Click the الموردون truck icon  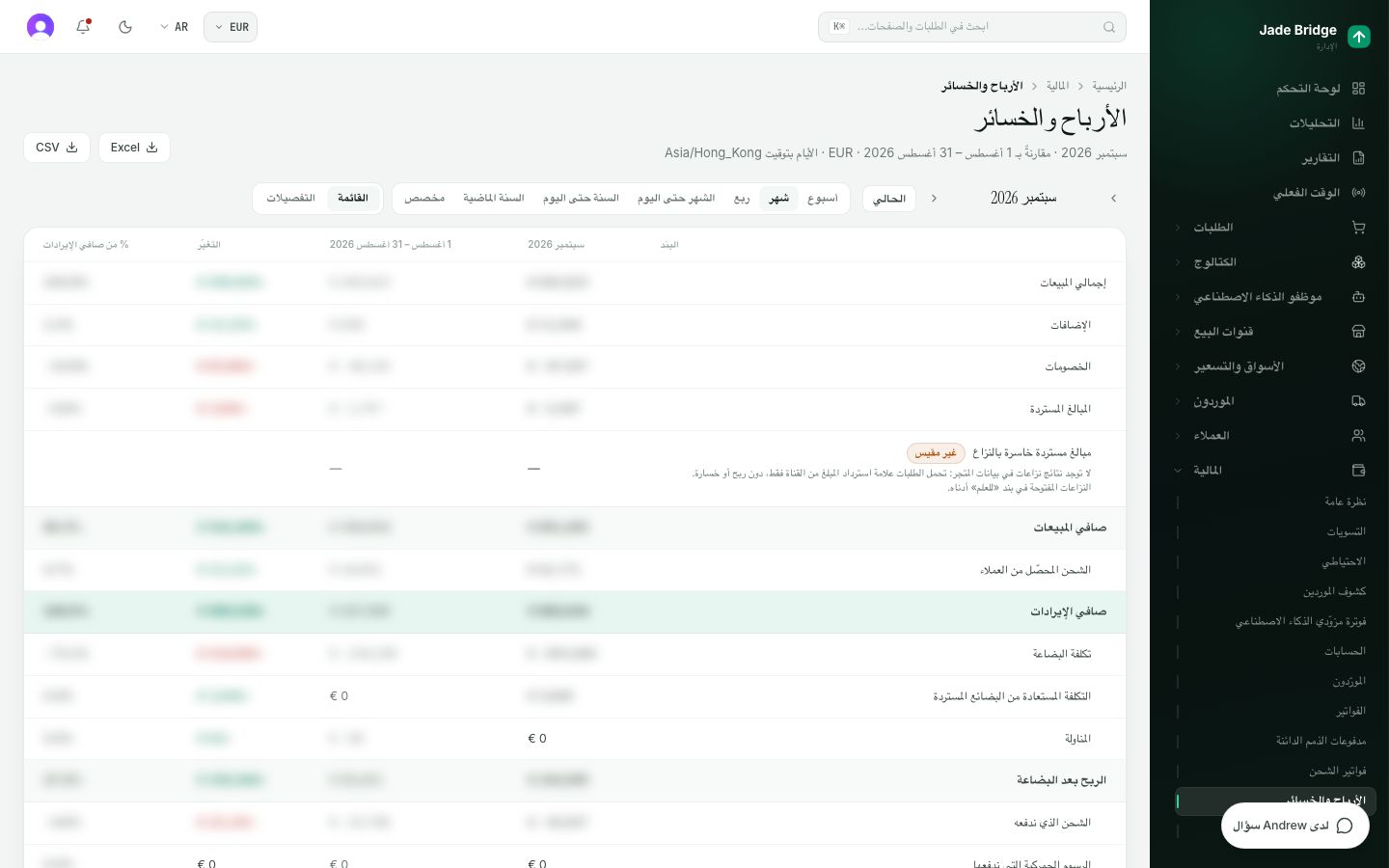point(1359,401)
